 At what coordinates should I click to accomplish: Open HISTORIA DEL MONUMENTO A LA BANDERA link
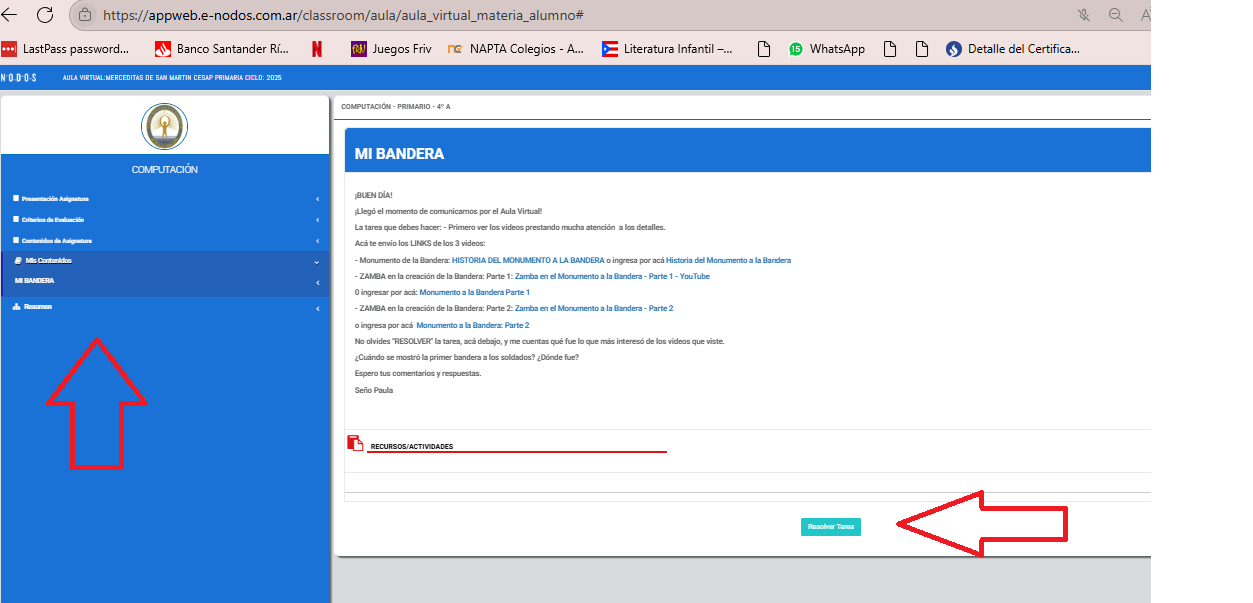pos(527,260)
